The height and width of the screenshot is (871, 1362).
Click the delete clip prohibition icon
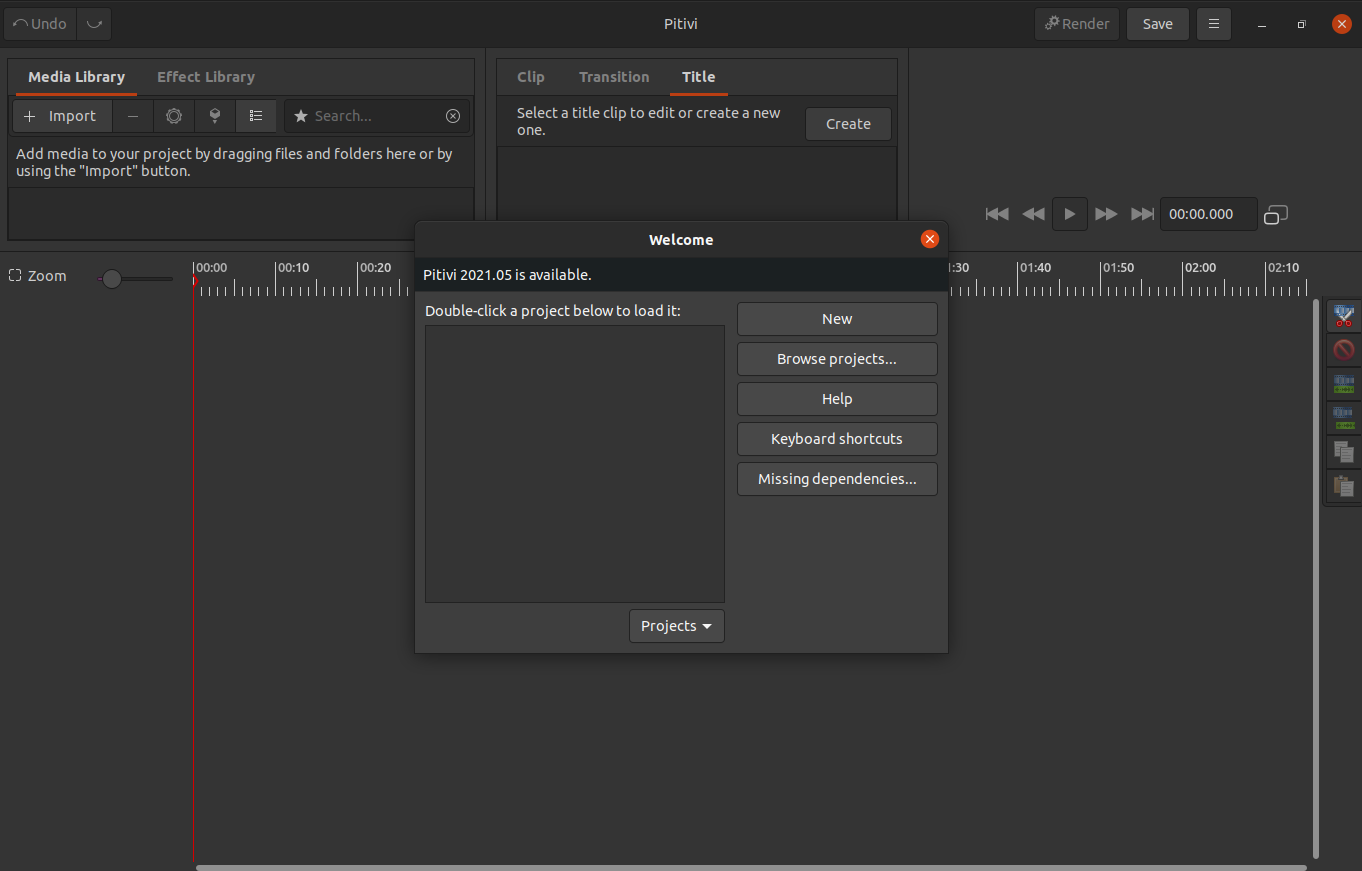point(1343,350)
